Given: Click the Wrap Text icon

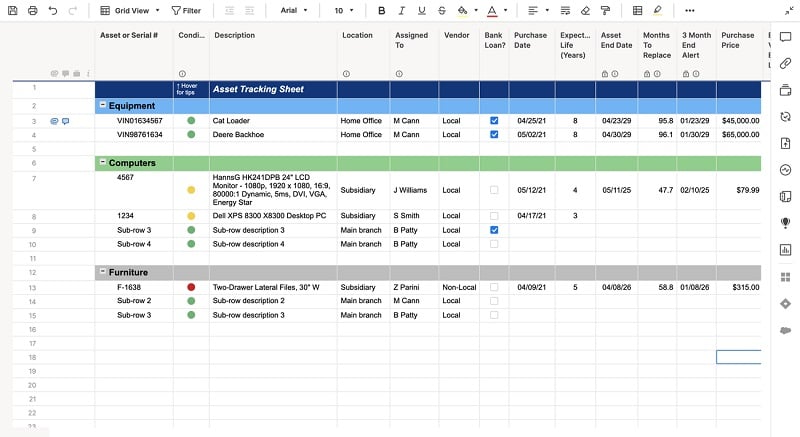Looking at the screenshot, I should click(x=565, y=10).
